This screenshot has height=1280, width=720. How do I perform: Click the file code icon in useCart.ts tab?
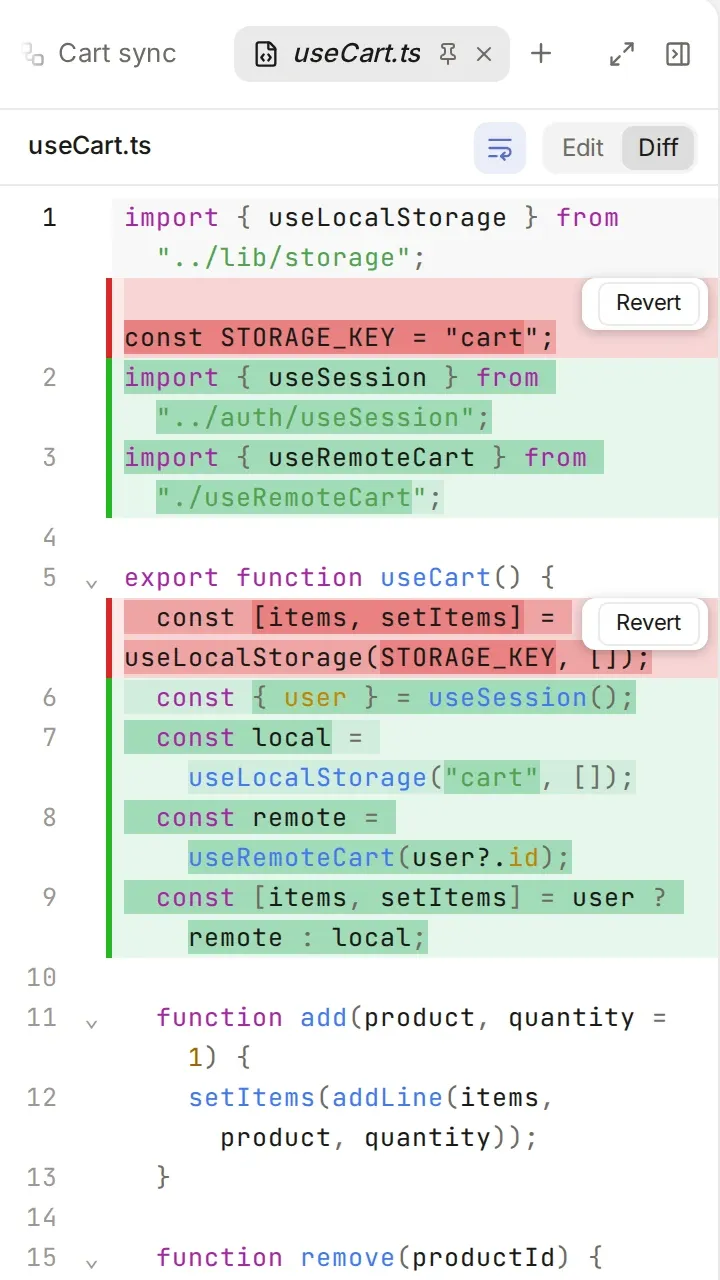point(265,54)
